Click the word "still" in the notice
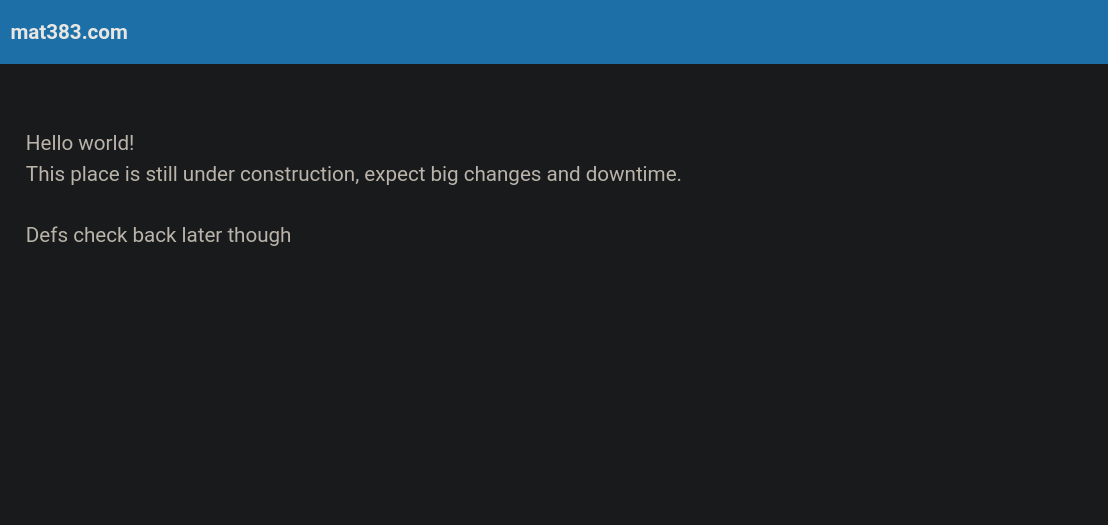 (x=161, y=174)
